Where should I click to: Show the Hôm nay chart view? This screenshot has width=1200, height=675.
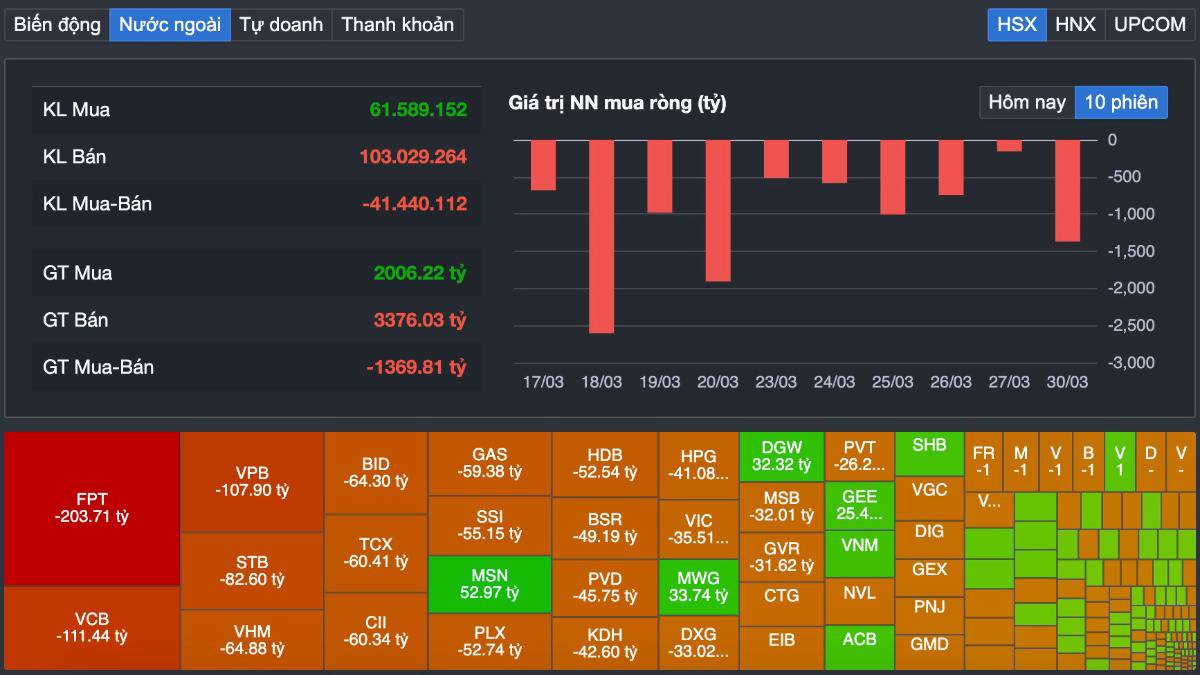[x=1027, y=102]
